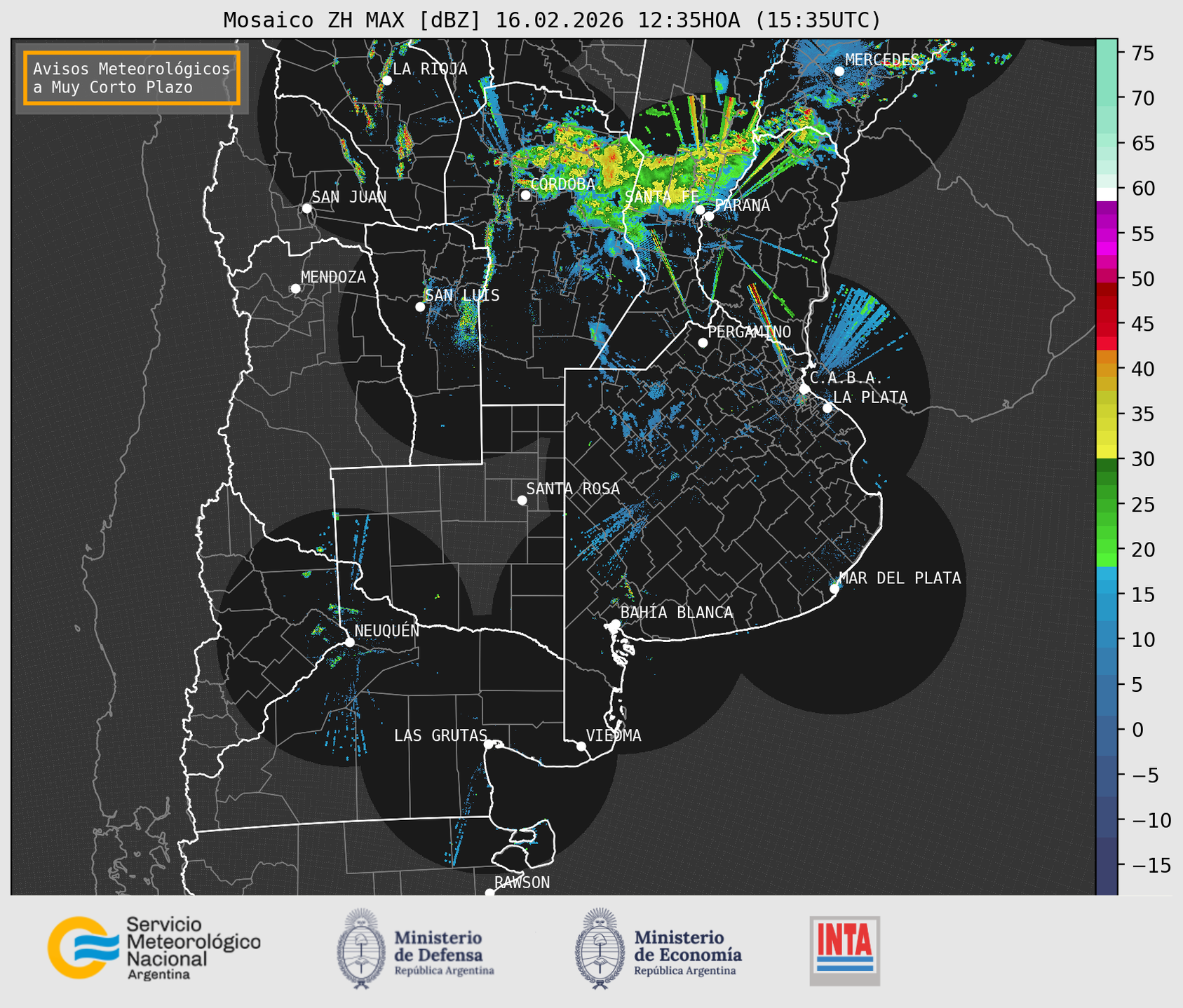The width and height of the screenshot is (1183, 1008).
Task: Click the 60 dBZ white band on color bar
Action: pos(1107,194)
